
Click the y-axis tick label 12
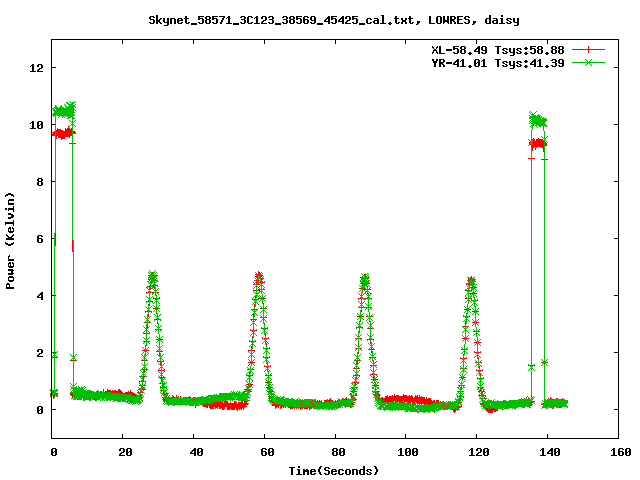pos(36,68)
